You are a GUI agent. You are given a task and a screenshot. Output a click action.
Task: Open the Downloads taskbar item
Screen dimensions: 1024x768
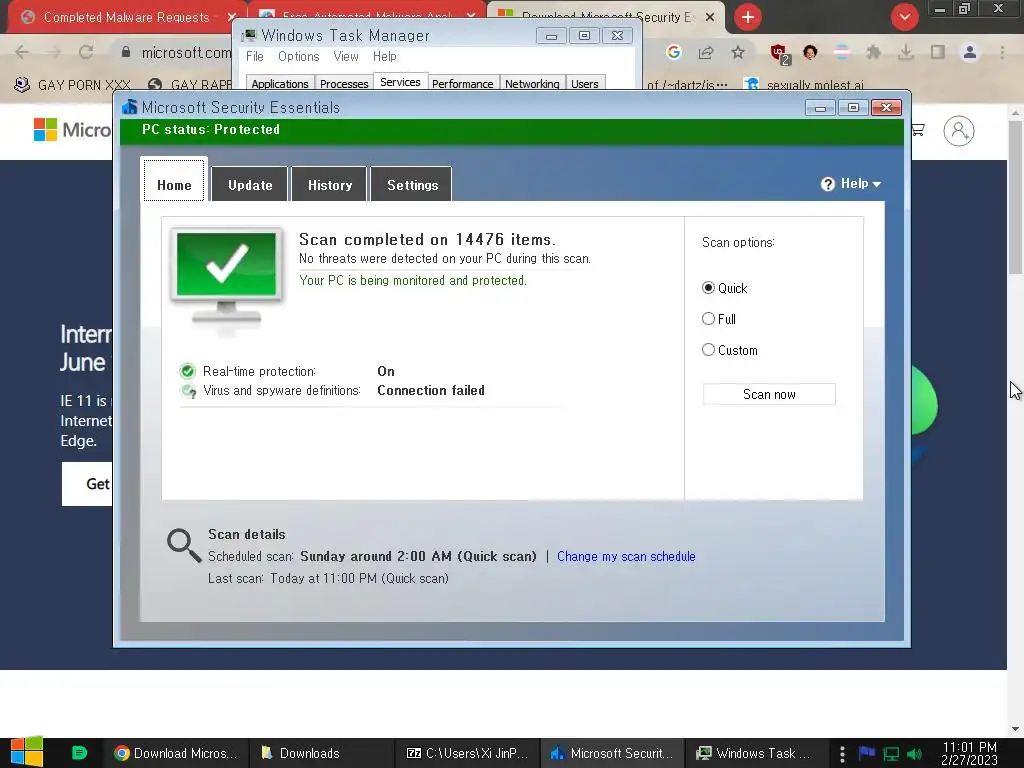click(x=321, y=753)
